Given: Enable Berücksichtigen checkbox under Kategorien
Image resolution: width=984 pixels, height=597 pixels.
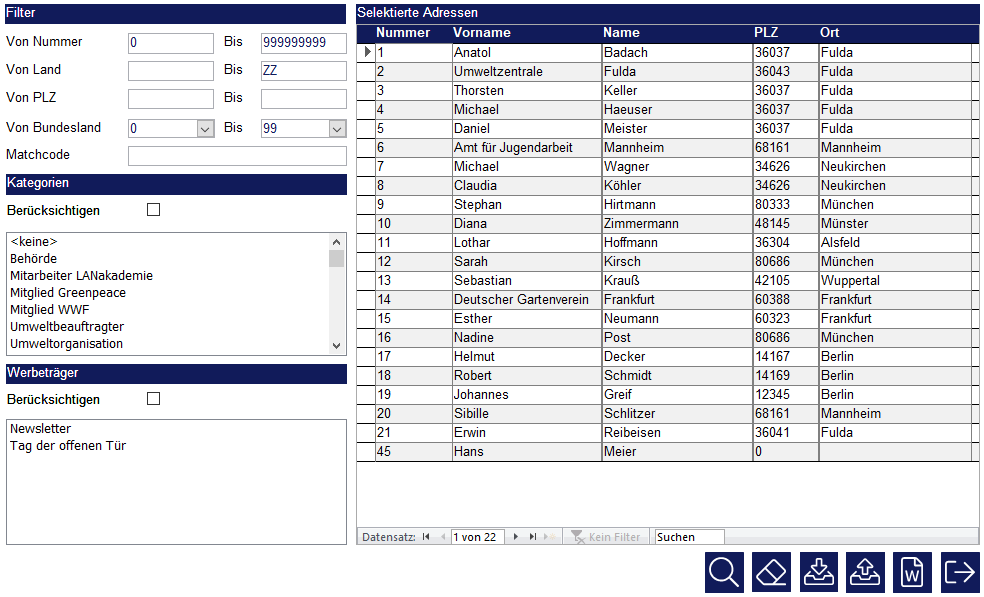Looking at the screenshot, I should point(153,210).
